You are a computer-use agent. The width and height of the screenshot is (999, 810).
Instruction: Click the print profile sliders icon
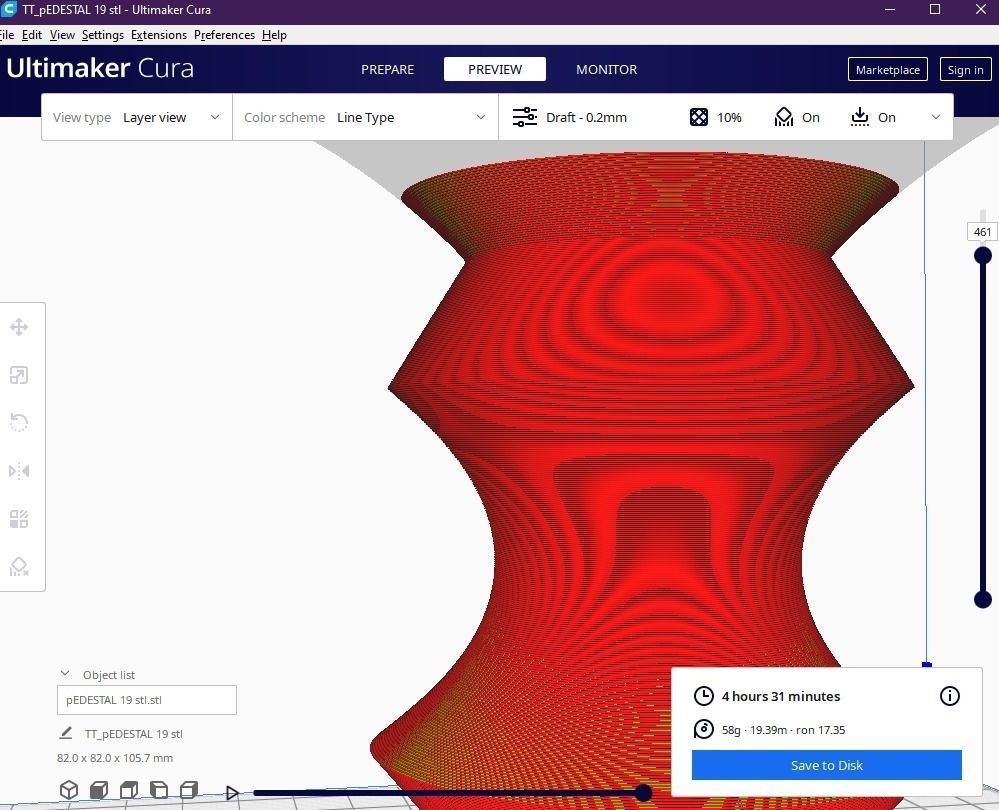[x=524, y=117]
